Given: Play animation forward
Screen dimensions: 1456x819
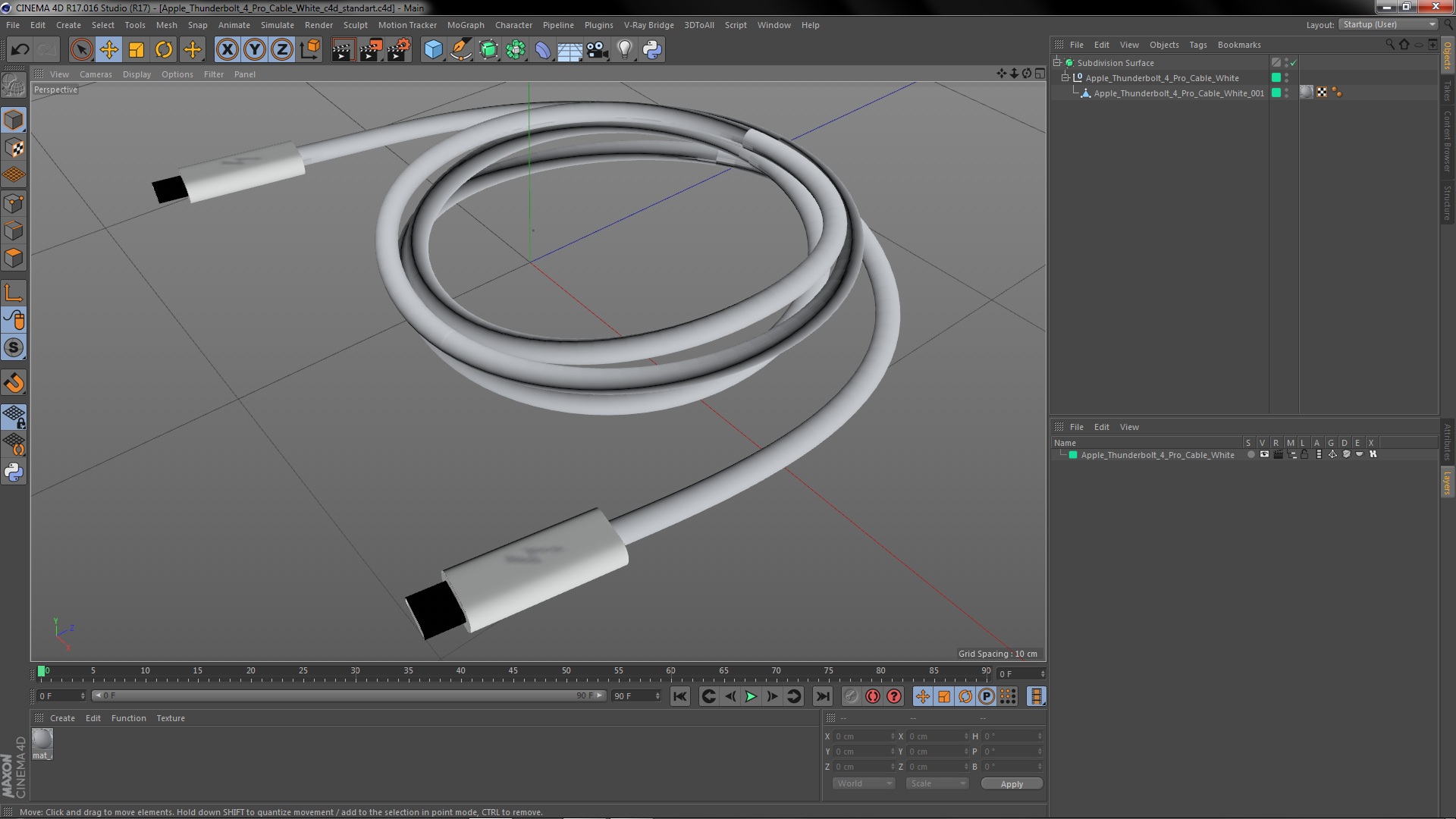Looking at the screenshot, I should (x=751, y=696).
